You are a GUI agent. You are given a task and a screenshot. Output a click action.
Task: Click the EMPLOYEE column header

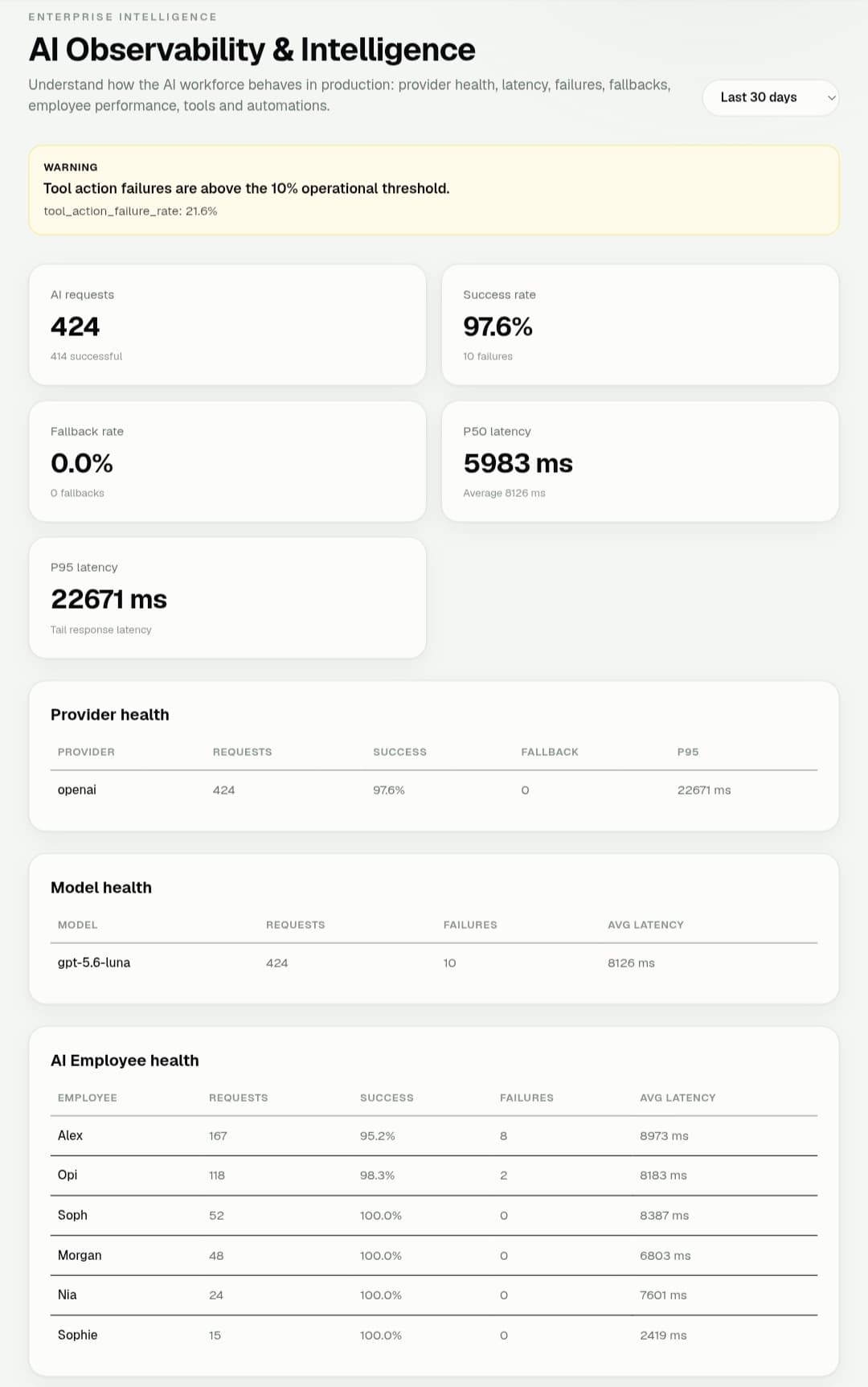pos(88,1098)
